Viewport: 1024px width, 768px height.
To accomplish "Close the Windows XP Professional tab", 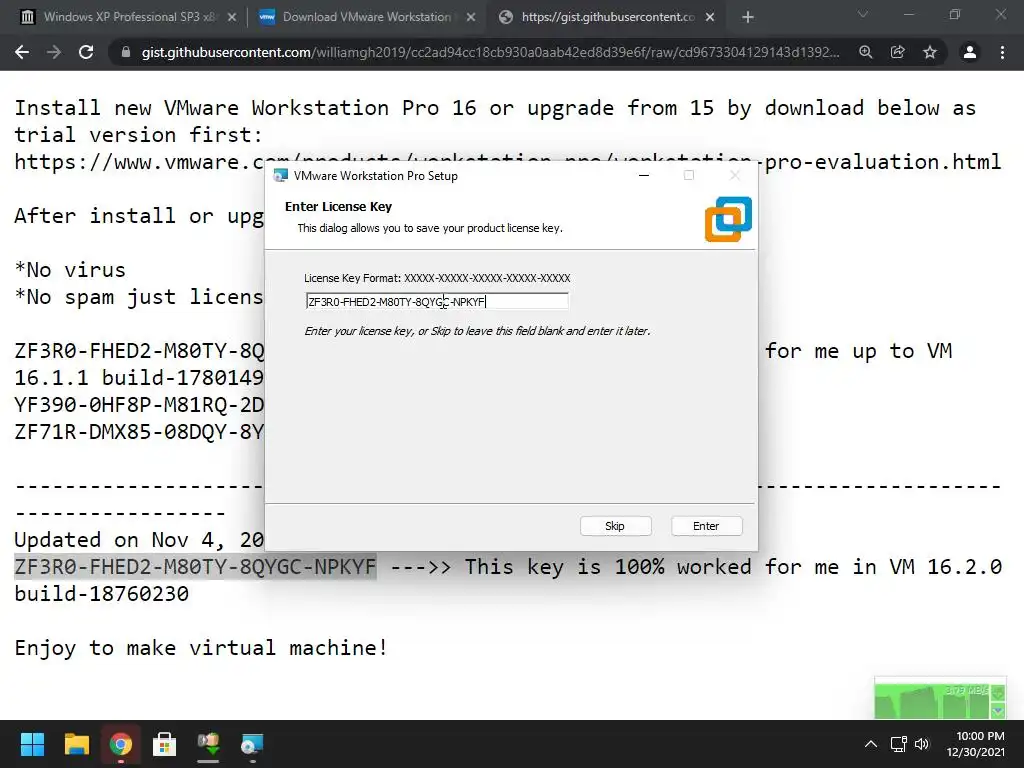I will 232,18.
